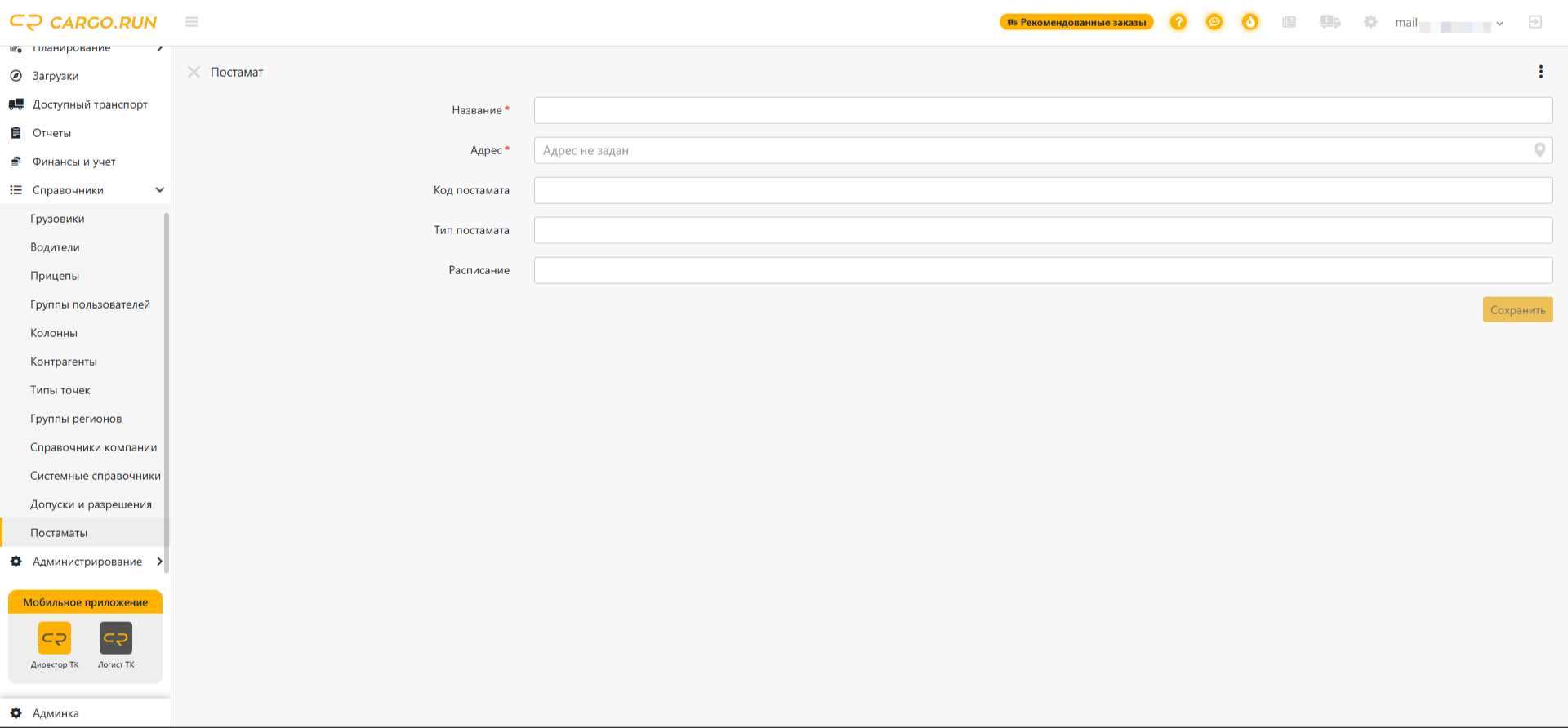This screenshot has width=1568, height=728.
Task: Open the settings gear in header
Action: 1370,22
